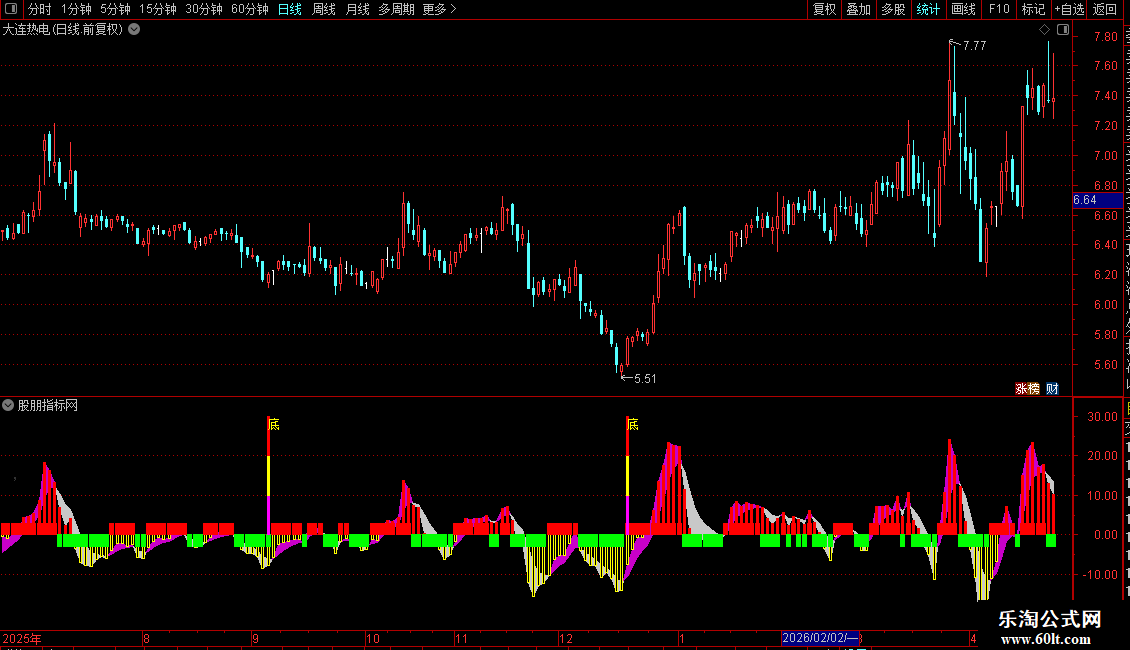Screen dimensions: 1130x650
Task: Select the 30分钟 period tab
Action: click(203, 9)
